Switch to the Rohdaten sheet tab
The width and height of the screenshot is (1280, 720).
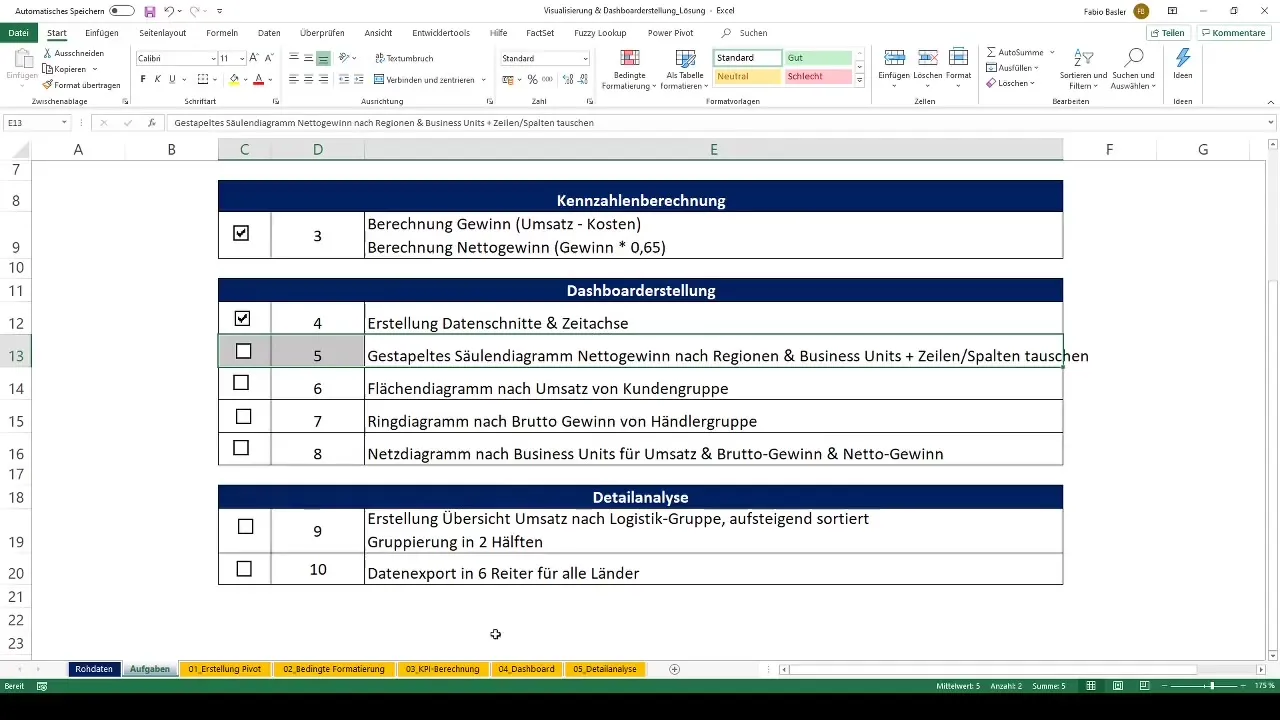(94, 669)
